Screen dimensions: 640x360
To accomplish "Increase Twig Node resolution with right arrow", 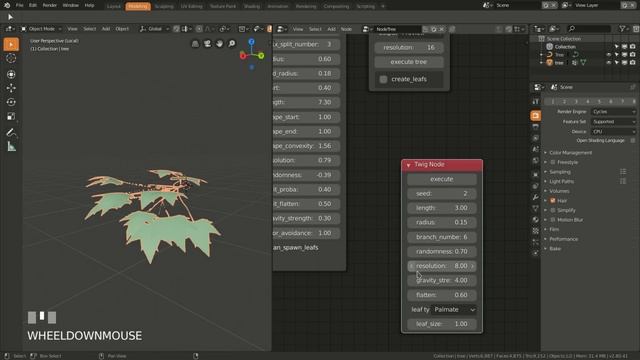I will click(x=473, y=266).
